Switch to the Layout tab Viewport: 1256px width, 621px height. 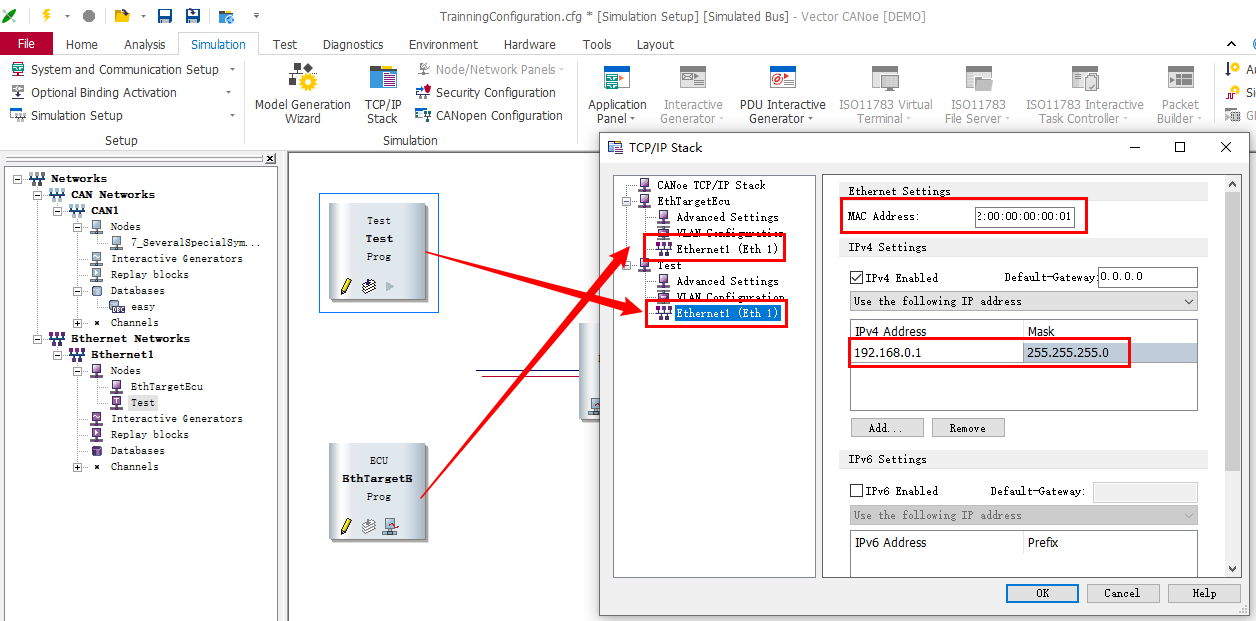tap(655, 44)
